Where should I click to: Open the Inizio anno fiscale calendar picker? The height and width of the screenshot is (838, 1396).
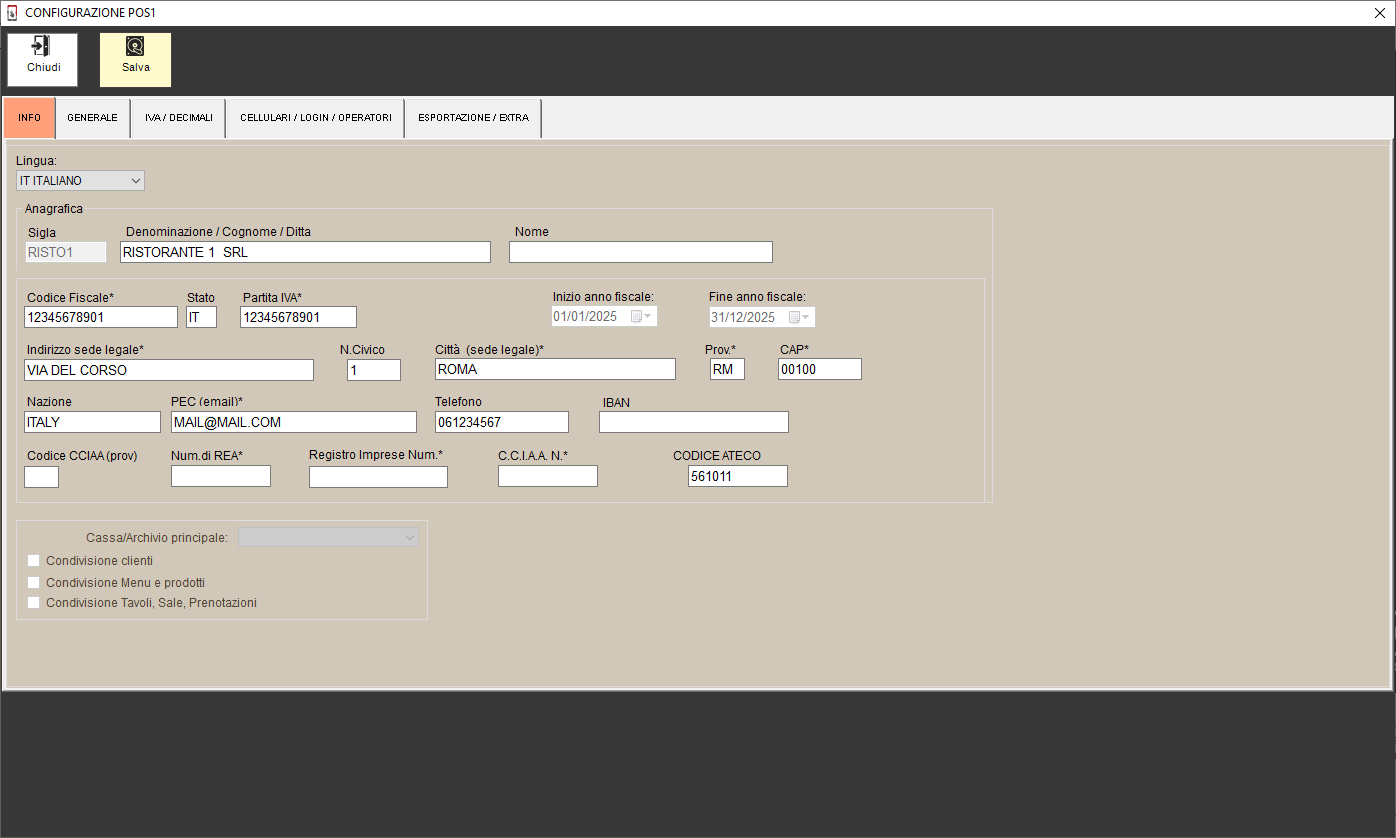point(641,317)
